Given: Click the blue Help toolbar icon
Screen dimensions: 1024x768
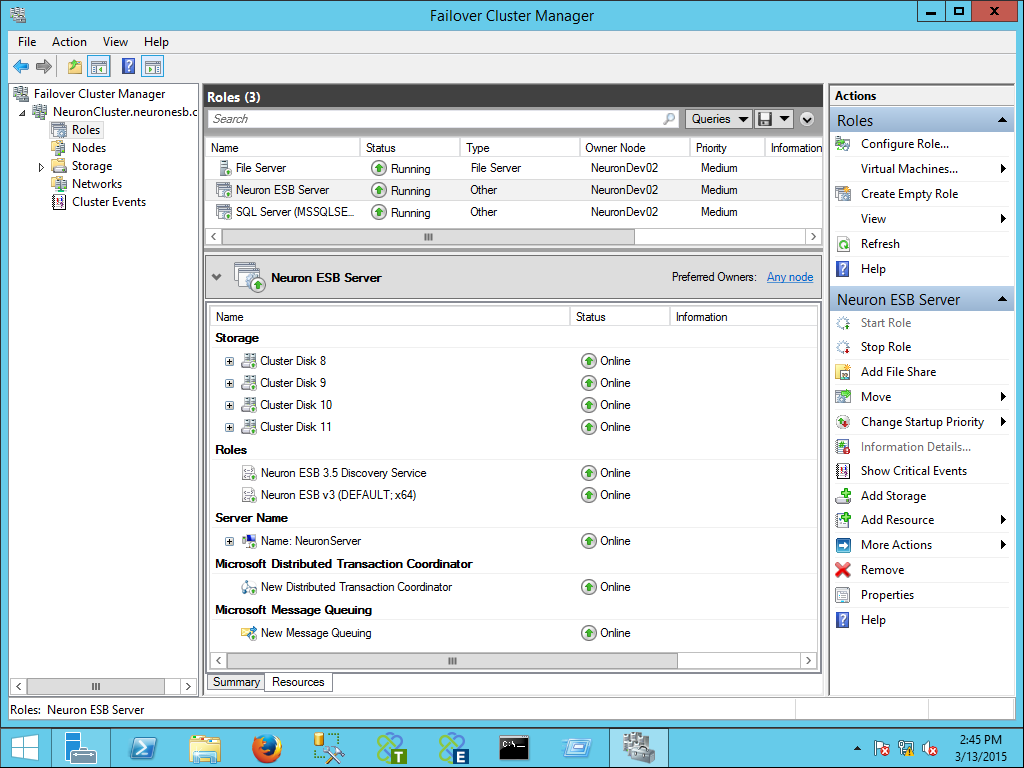Looking at the screenshot, I should point(129,66).
